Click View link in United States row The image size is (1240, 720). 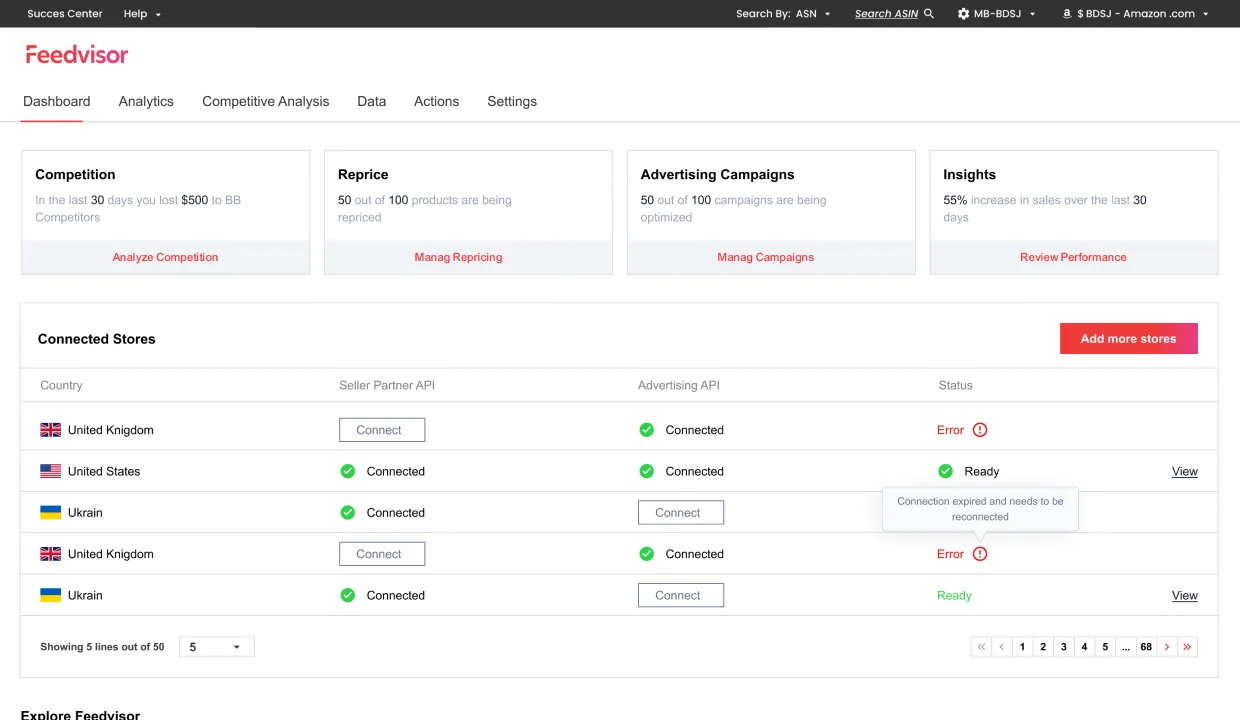click(x=1185, y=471)
